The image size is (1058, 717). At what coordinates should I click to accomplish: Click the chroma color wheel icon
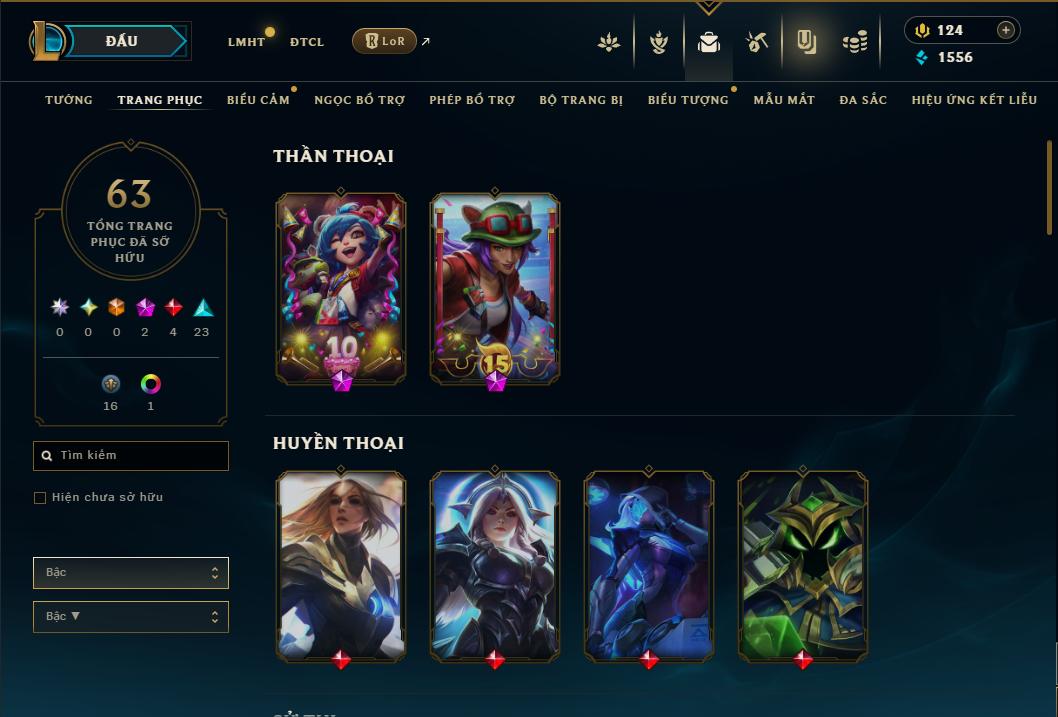[x=150, y=384]
